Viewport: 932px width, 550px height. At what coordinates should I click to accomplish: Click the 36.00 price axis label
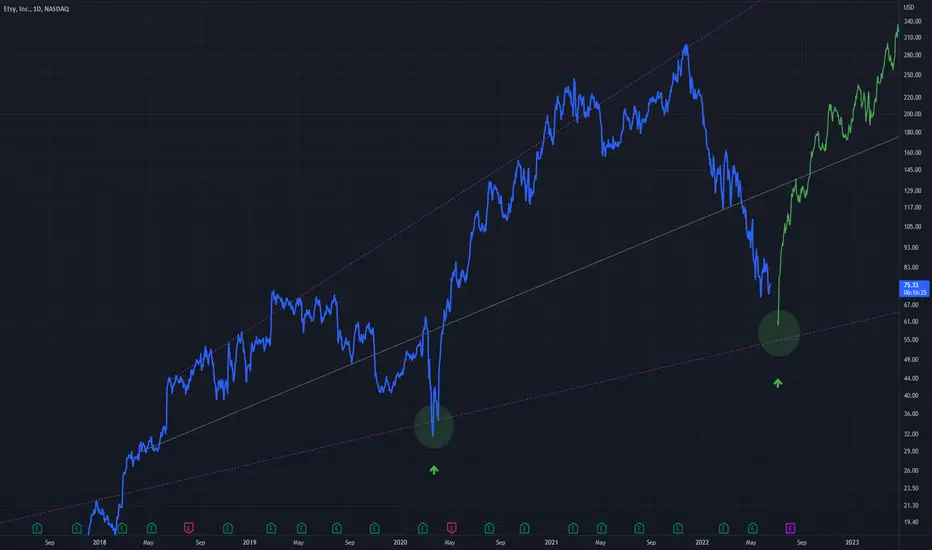pyautogui.click(x=911, y=414)
